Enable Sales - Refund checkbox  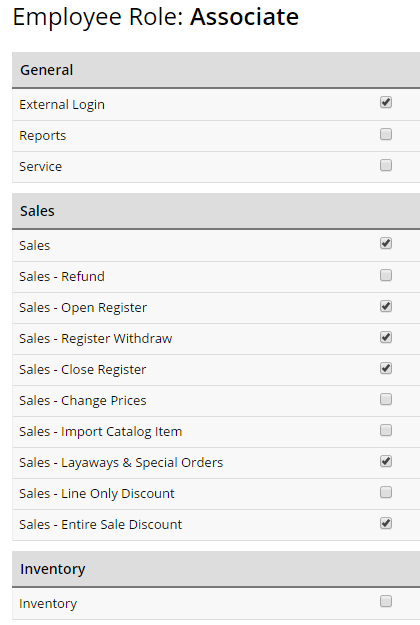pyautogui.click(x=386, y=275)
